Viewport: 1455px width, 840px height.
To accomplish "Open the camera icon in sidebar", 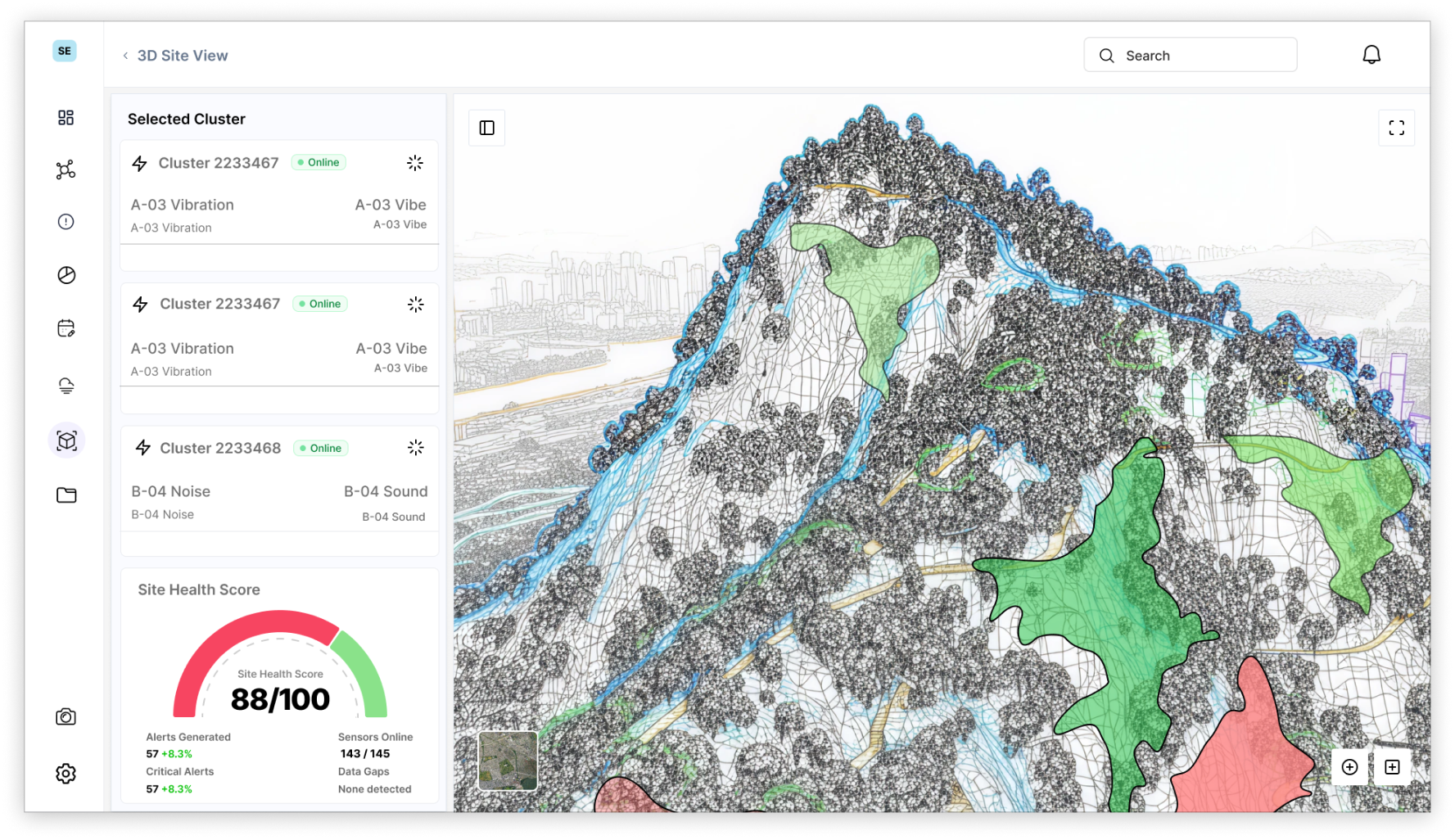I will coord(66,717).
